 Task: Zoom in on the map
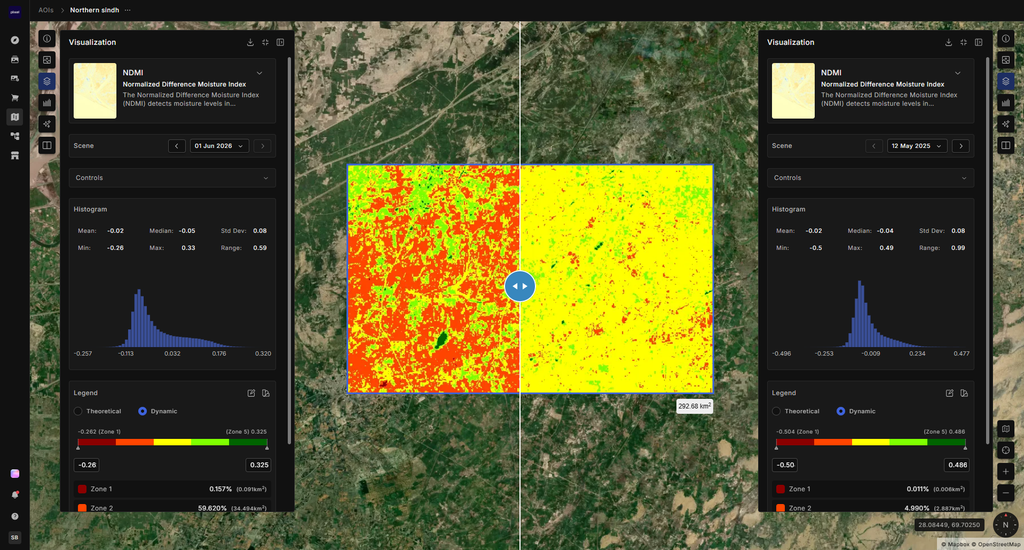point(1006,472)
